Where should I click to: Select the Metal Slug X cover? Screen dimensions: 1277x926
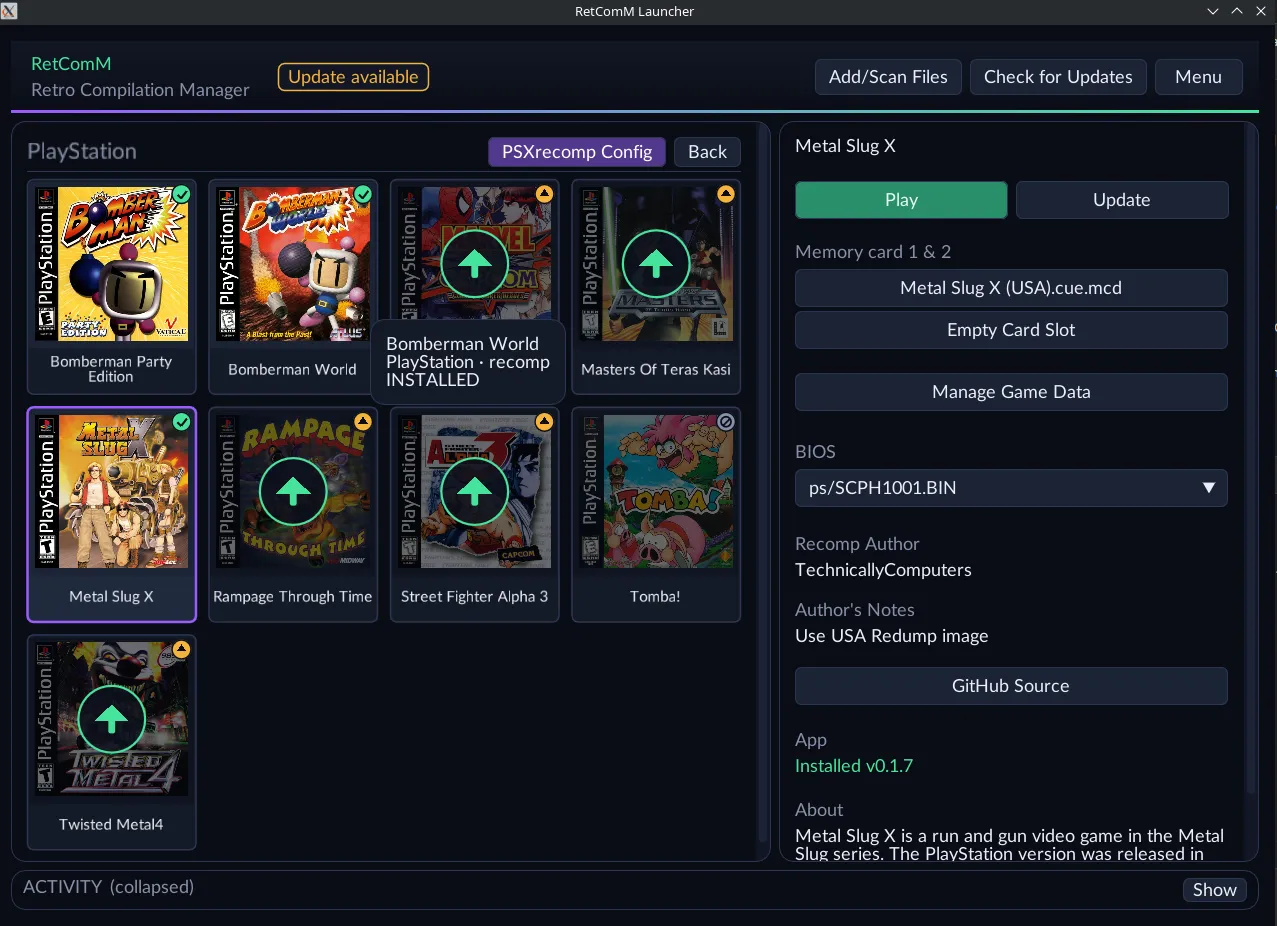point(111,491)
